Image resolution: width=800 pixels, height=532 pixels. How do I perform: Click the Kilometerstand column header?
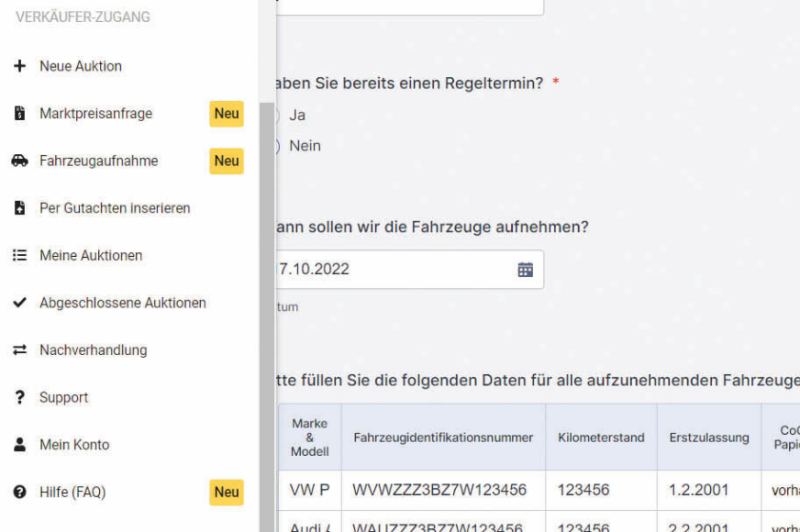(601, 438)
